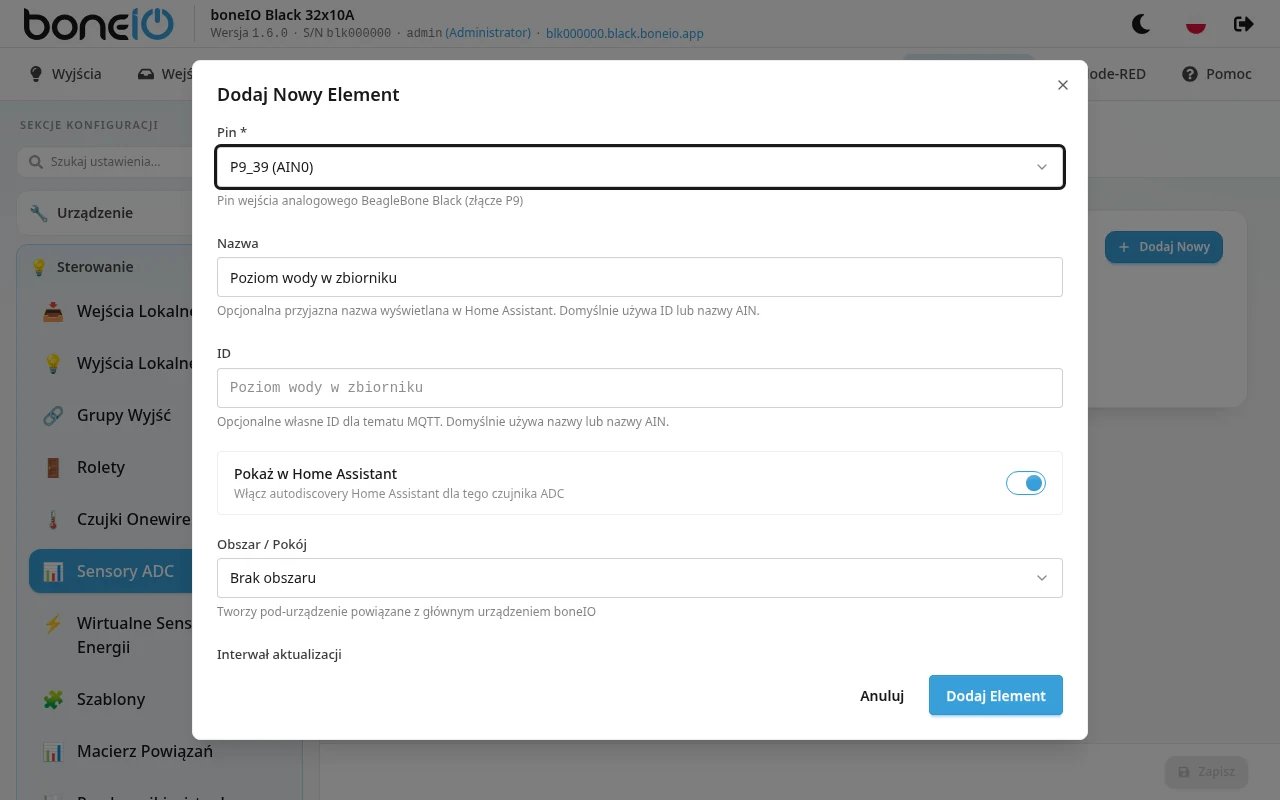Click the Nazwa field with Poziom wody
The height and width of the screenshot is (800, 1280).
click(x=640, y=277)
